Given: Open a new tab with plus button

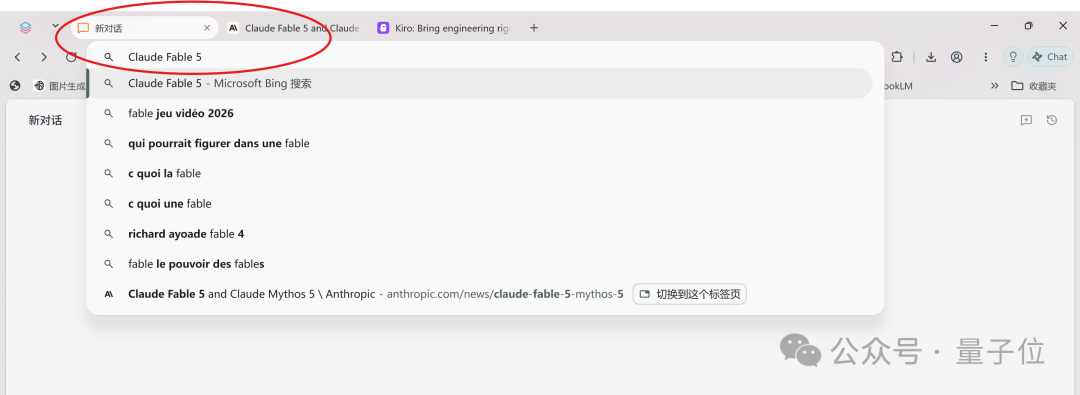Looking at the screenshot, I should point(534,28).
